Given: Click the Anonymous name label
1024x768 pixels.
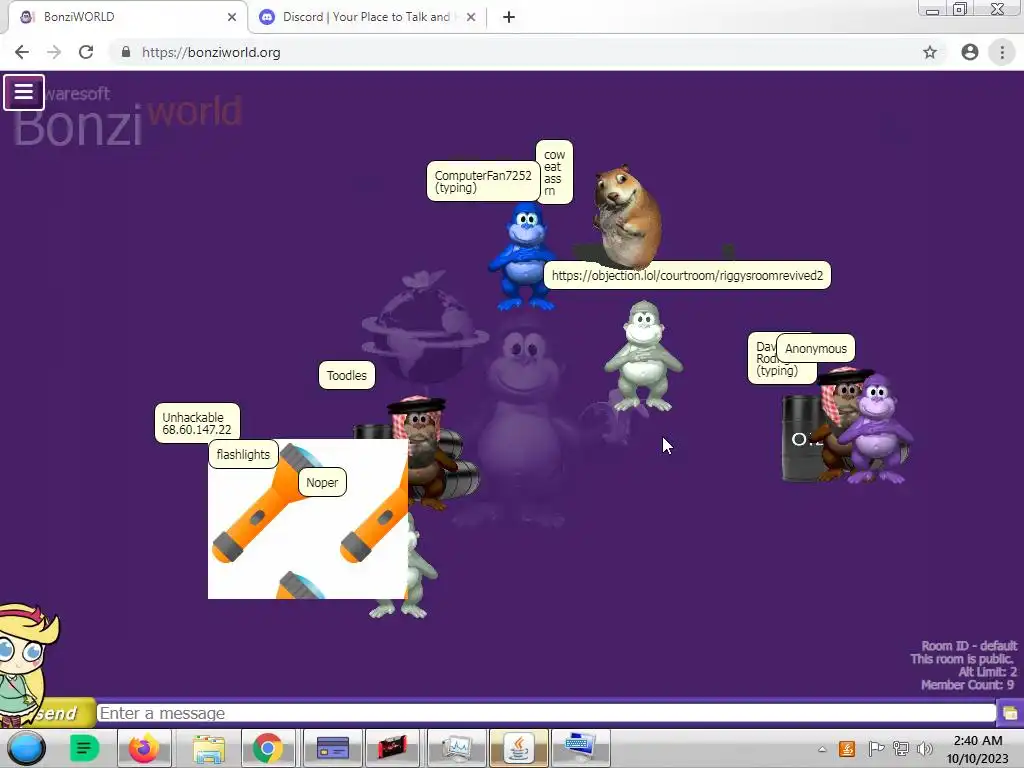Looking at the screenshot, I should [816, 349].
